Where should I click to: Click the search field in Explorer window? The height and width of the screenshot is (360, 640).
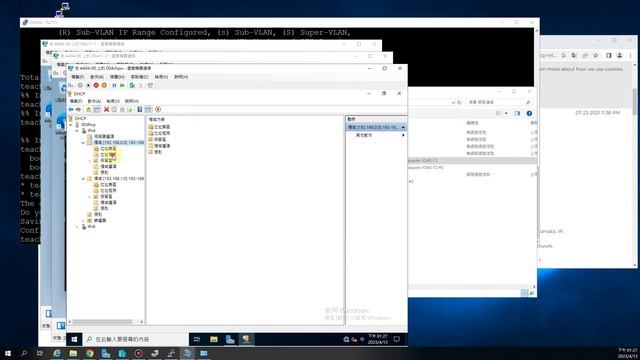click(499, 102)
